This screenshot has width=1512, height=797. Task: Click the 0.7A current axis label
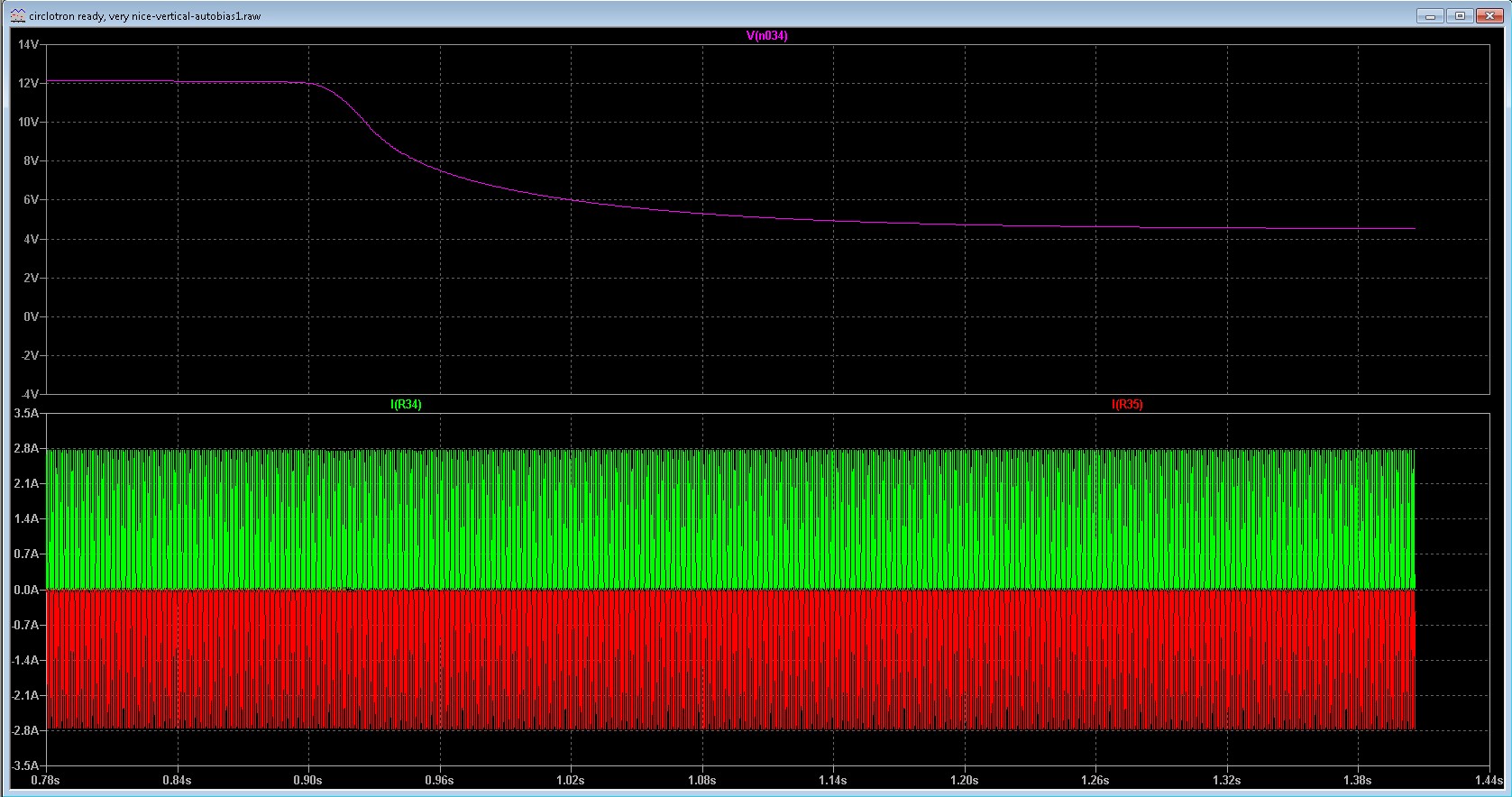click(x=27, y=554)
